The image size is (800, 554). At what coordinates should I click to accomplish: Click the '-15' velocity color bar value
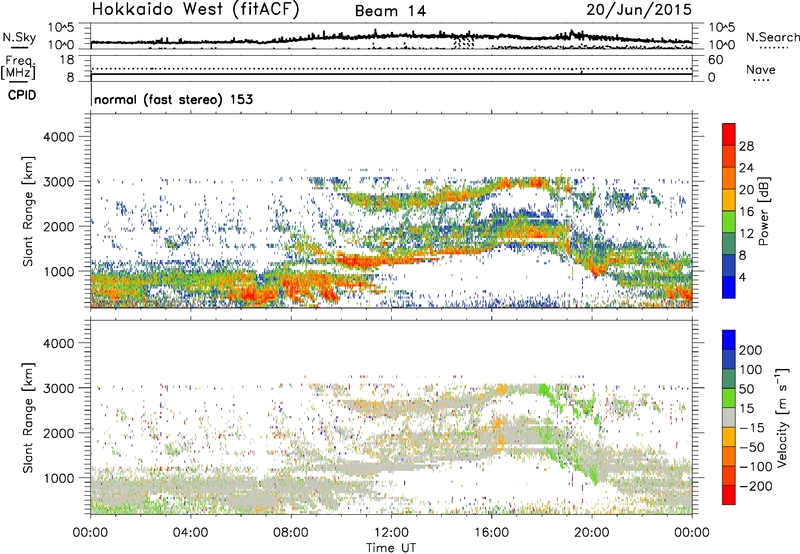(752, 428)
